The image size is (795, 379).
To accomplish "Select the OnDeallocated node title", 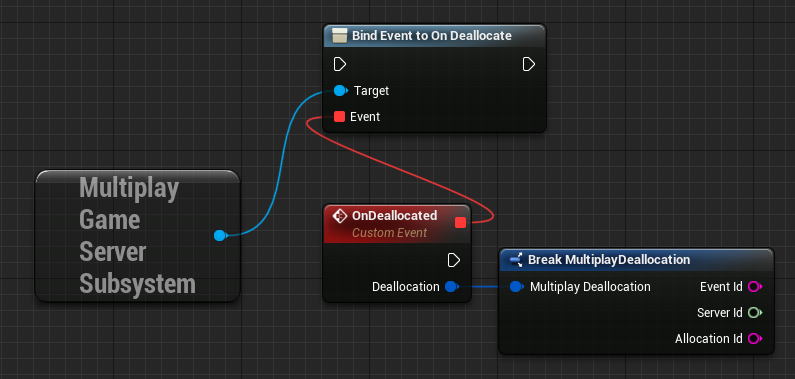I will (x=394, y=215).
